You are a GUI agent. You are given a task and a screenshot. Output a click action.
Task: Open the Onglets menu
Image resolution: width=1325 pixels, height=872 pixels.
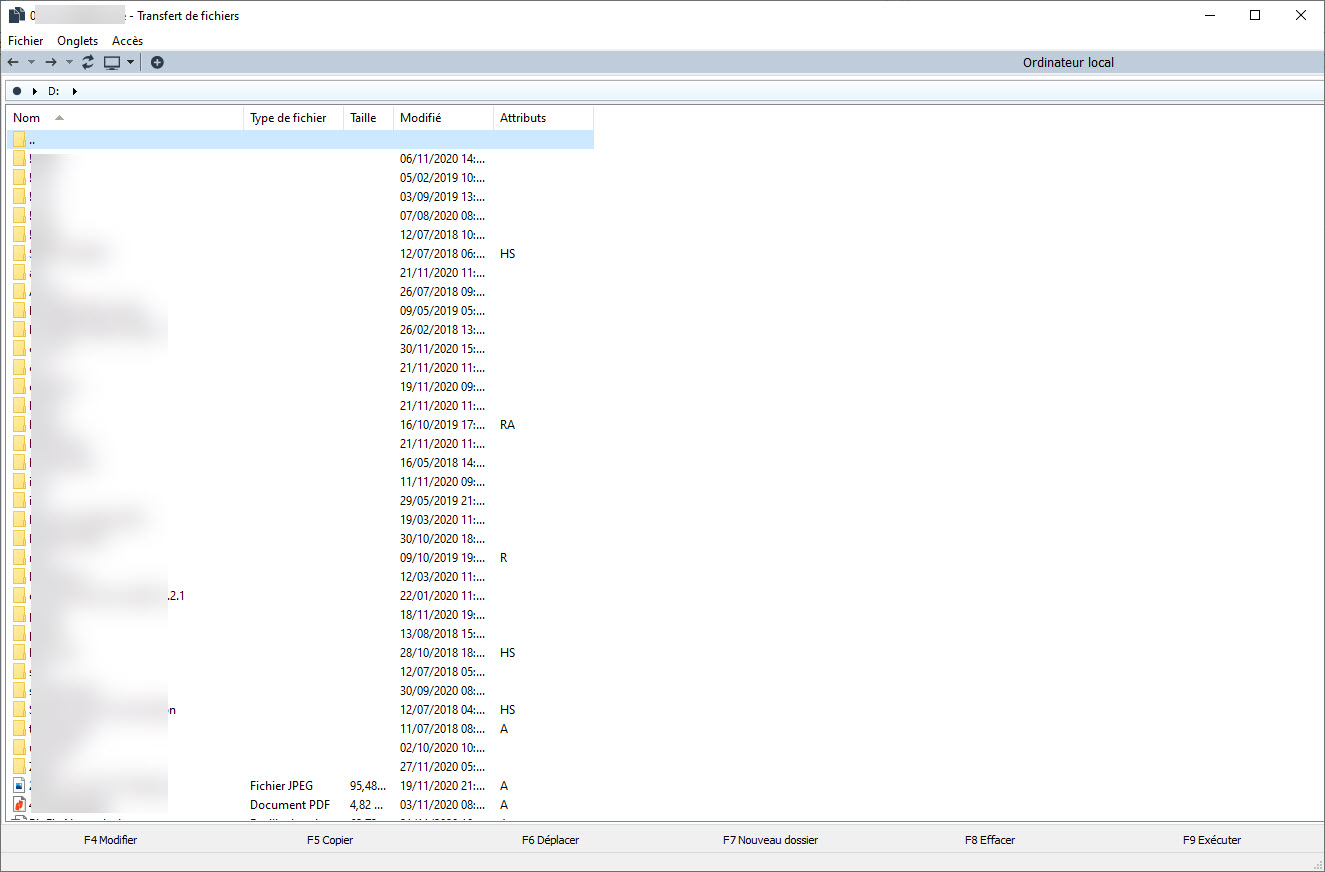(x=78, y=41)
